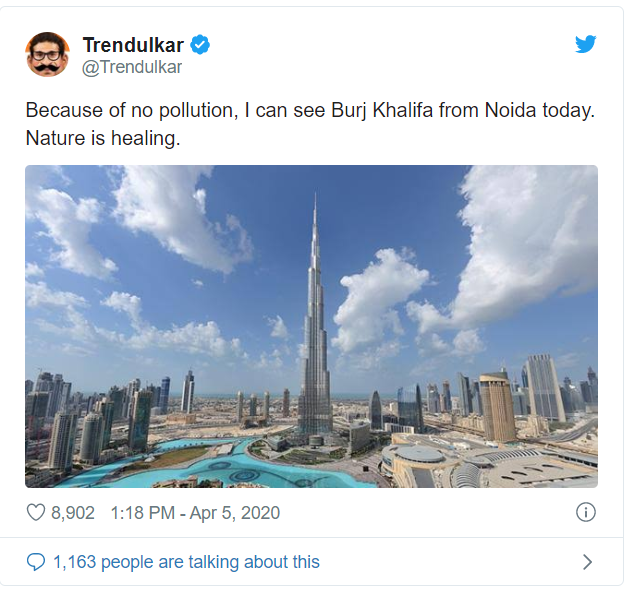The height and width of the screenshot is (591, 630).
Task: Click the word "Noida" in the tweet
Action: (x=511, y=111)
